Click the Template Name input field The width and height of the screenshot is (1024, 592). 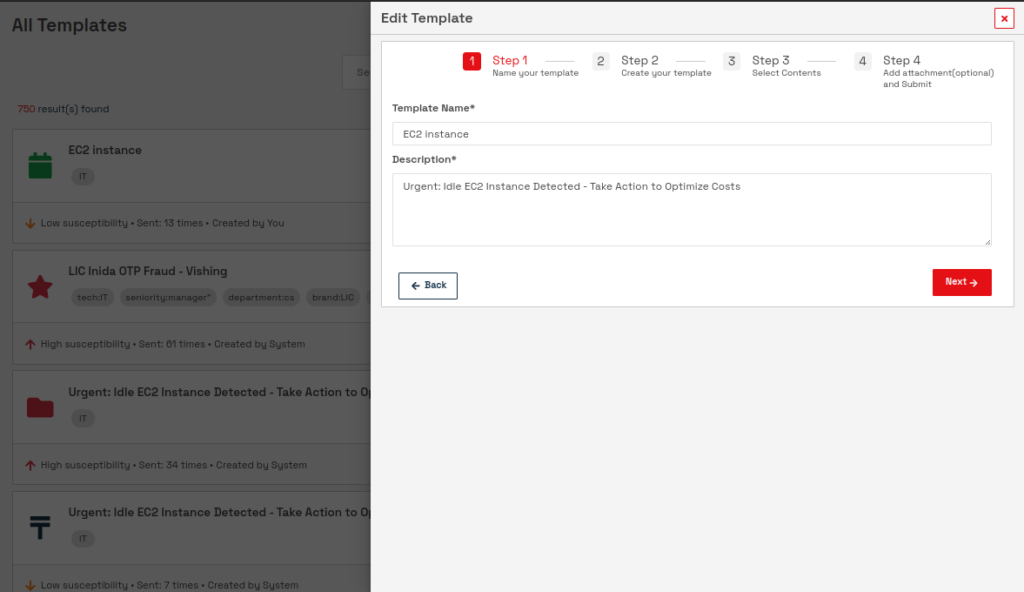[x=692, y=134]
